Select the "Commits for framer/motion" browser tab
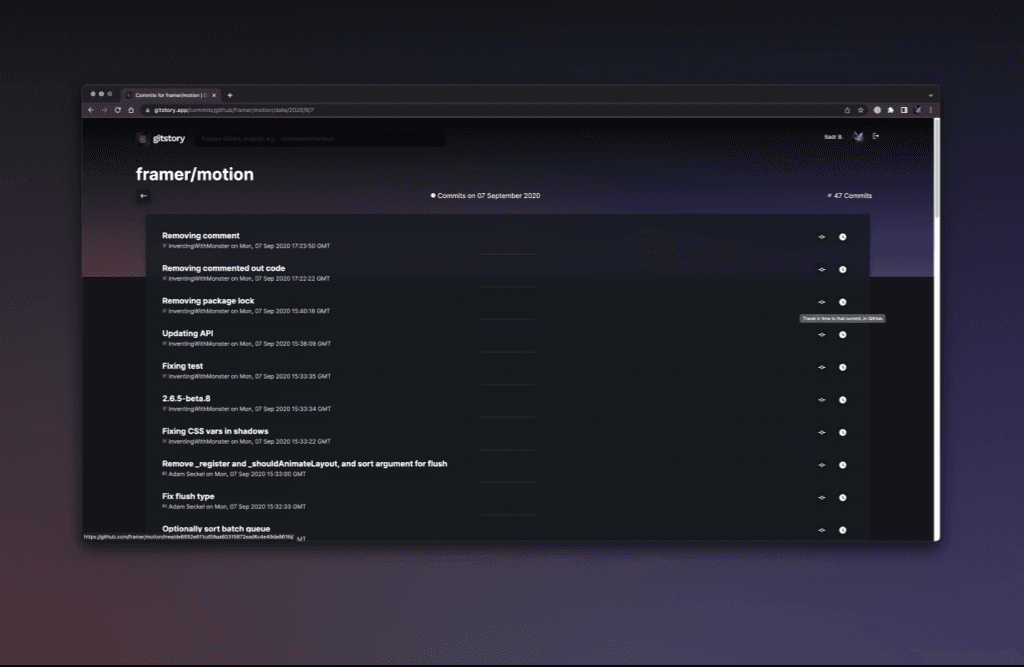The image size is (1024, 667). coord(170,95)
